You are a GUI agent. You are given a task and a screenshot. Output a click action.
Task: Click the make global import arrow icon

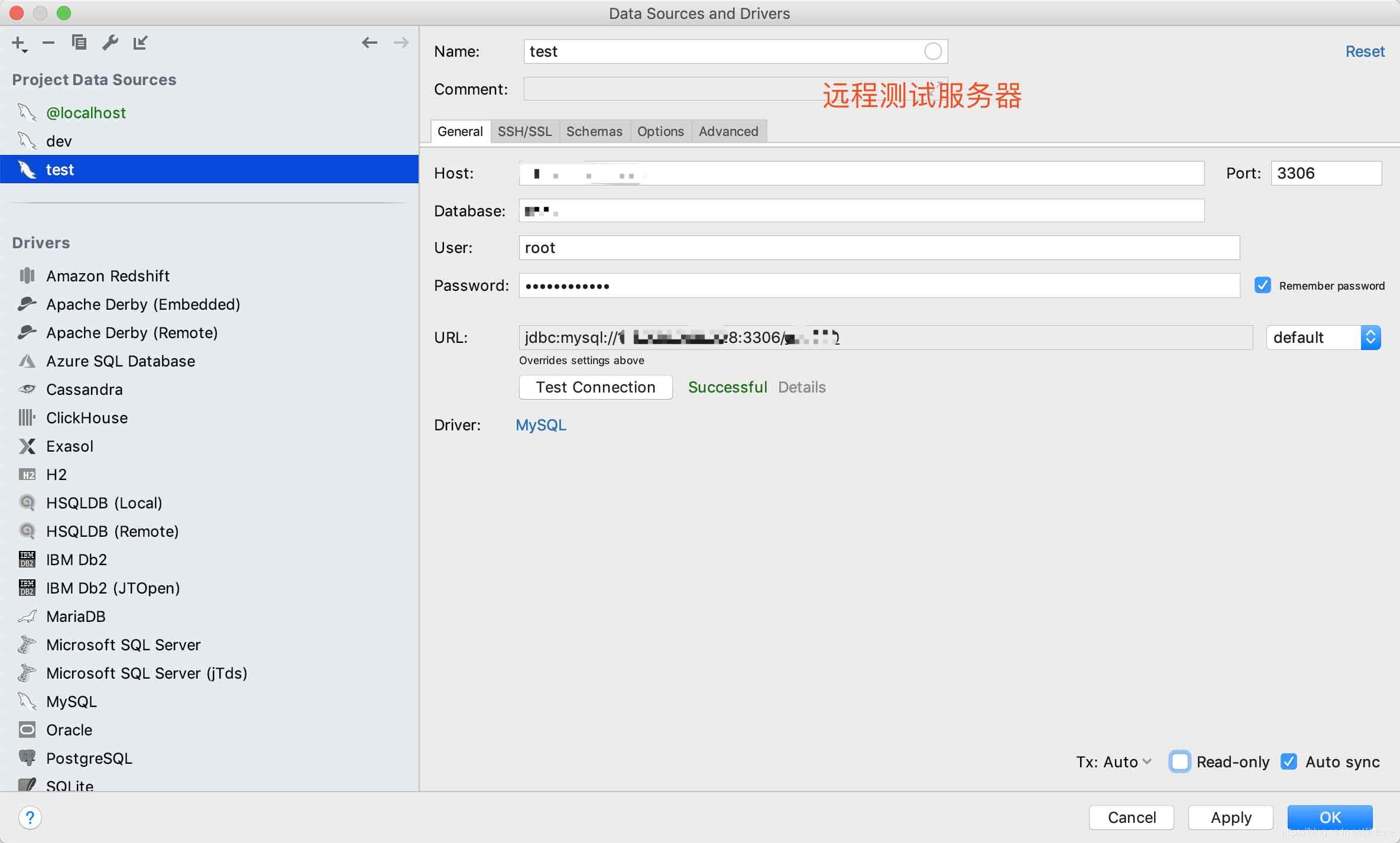pyautogui.click(x=140, y=43)
